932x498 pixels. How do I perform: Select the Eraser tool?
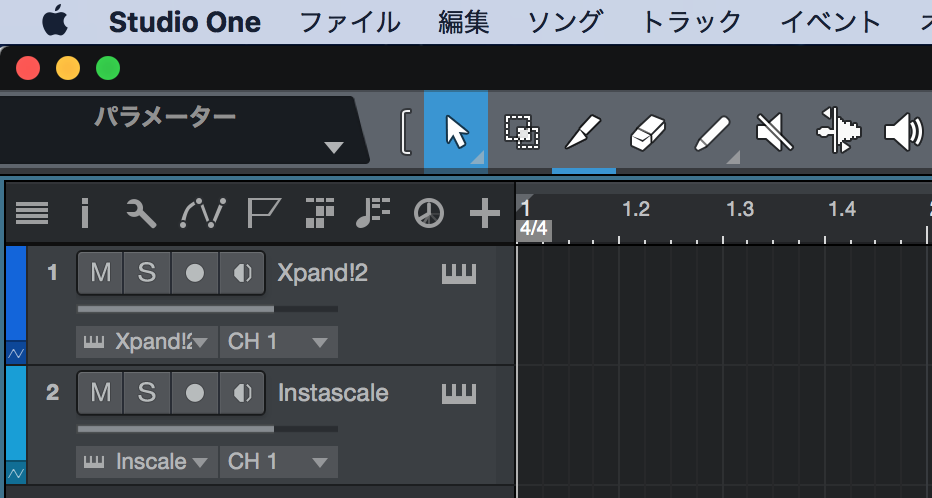[x=647, y=132]
